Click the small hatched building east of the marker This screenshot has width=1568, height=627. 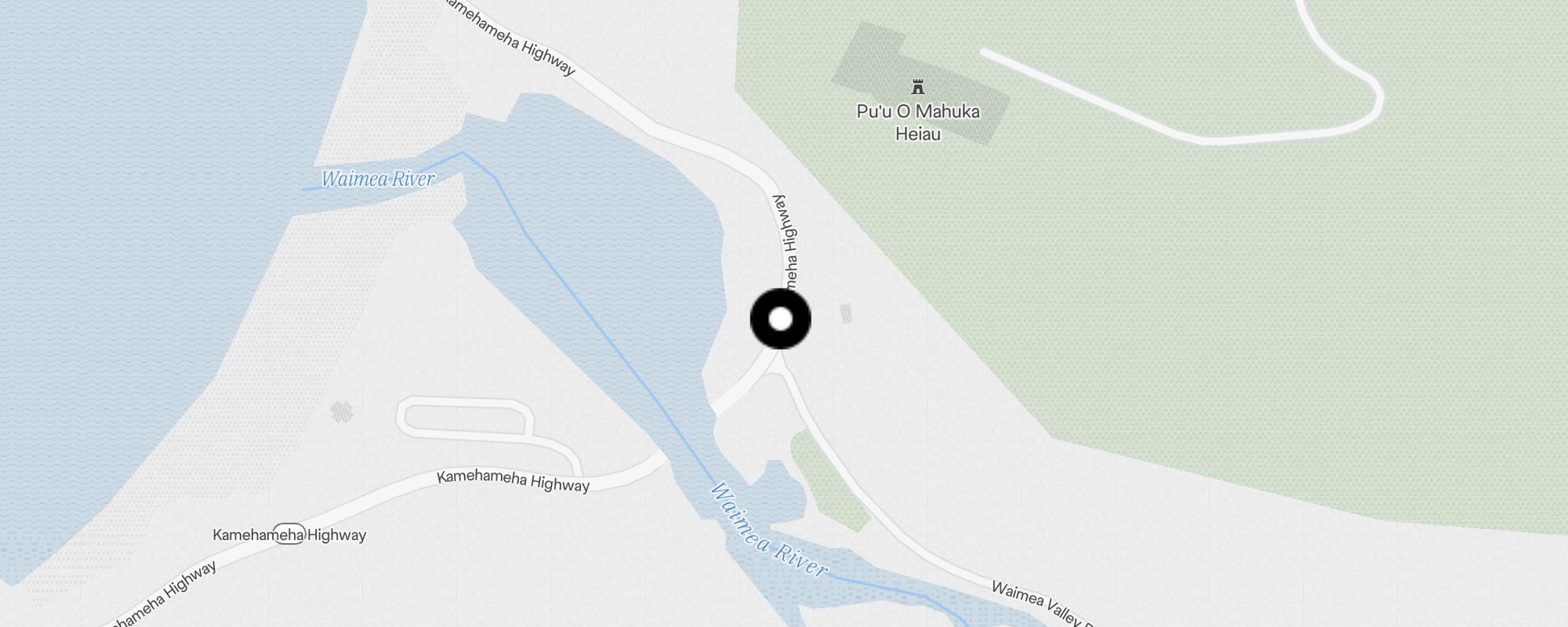[x=845, y=313]
